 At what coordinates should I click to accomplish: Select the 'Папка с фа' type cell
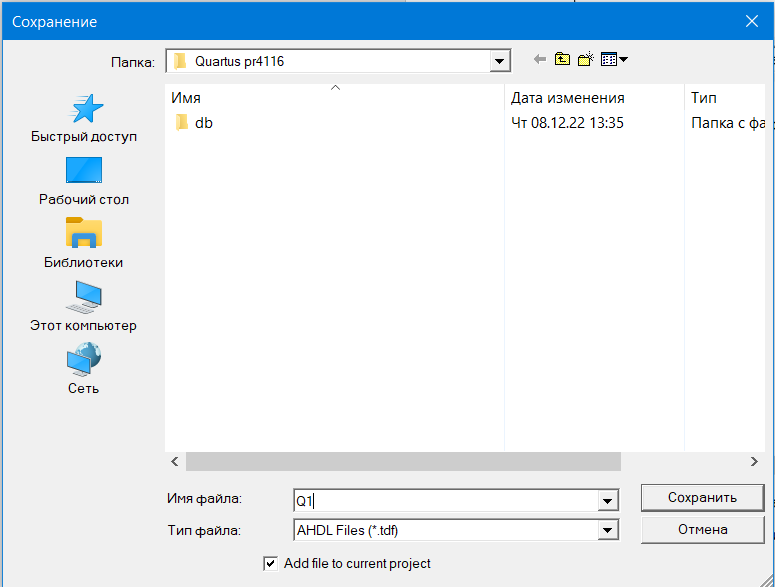728,123
